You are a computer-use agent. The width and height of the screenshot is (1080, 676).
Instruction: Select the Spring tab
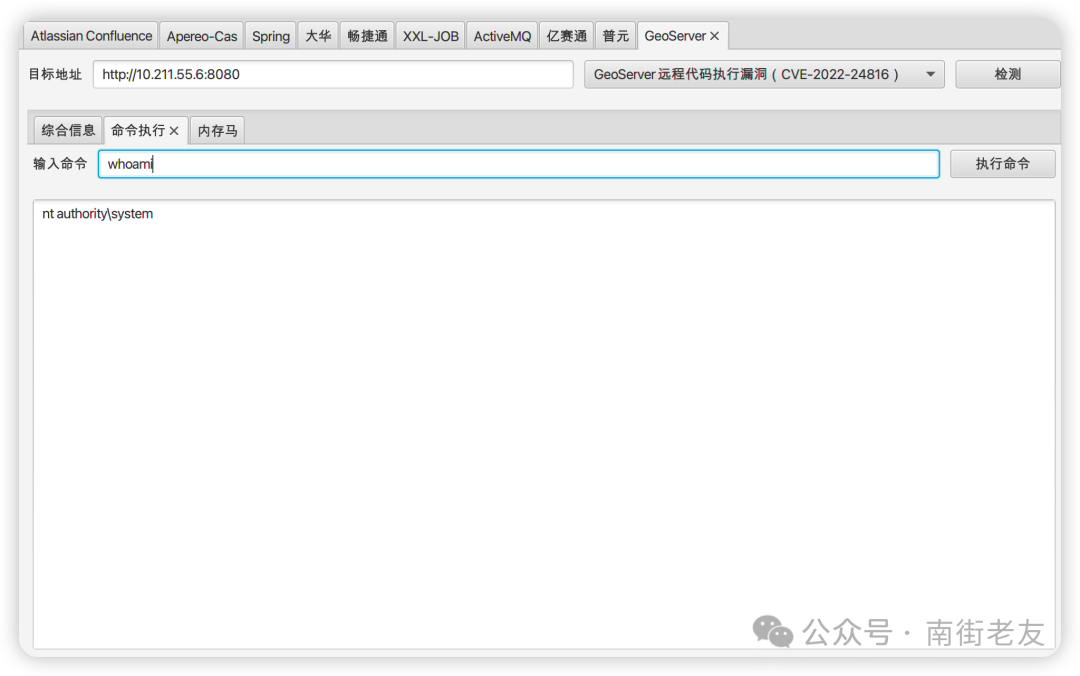coord(271,36)
